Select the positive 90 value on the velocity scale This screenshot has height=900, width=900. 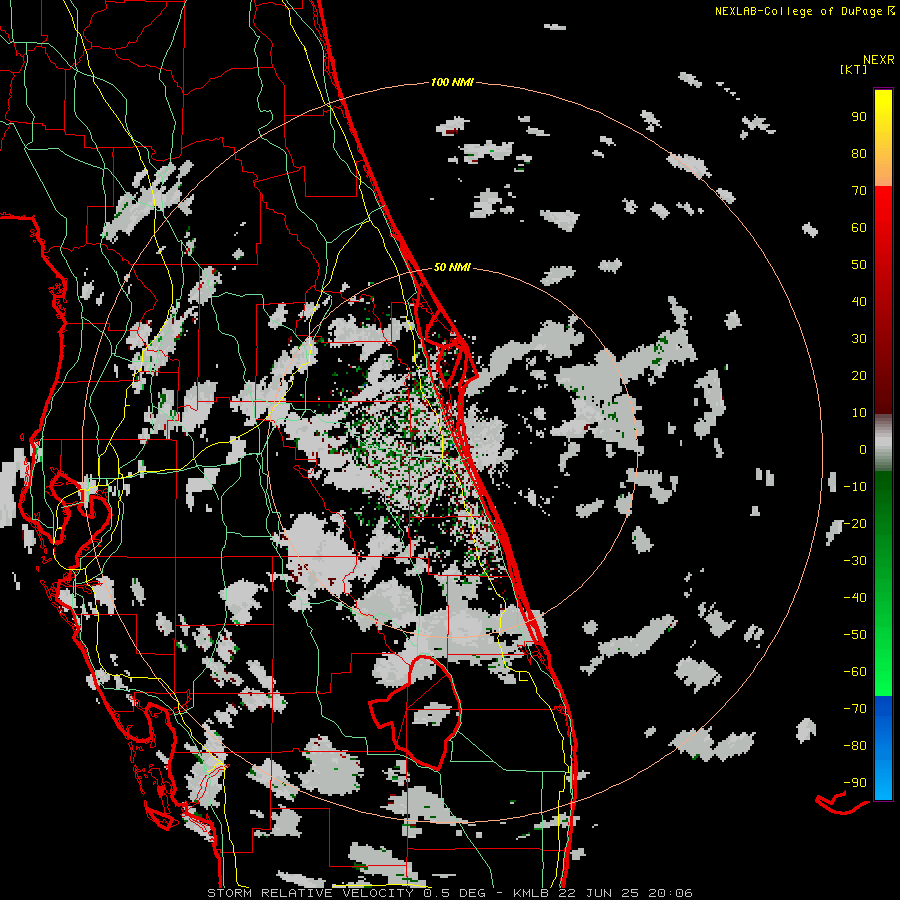859,117
